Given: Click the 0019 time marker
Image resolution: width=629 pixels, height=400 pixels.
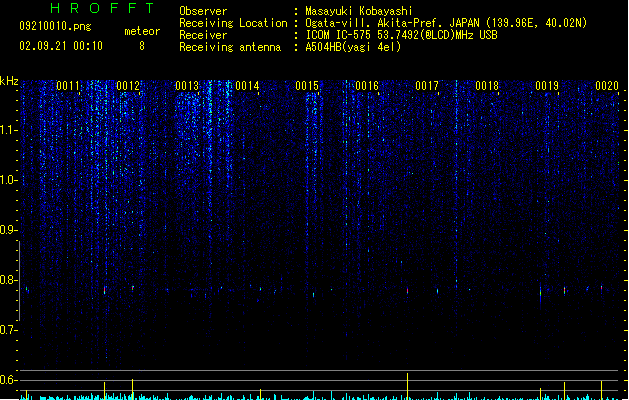Looking at the screenshot, I should [547, 86].
